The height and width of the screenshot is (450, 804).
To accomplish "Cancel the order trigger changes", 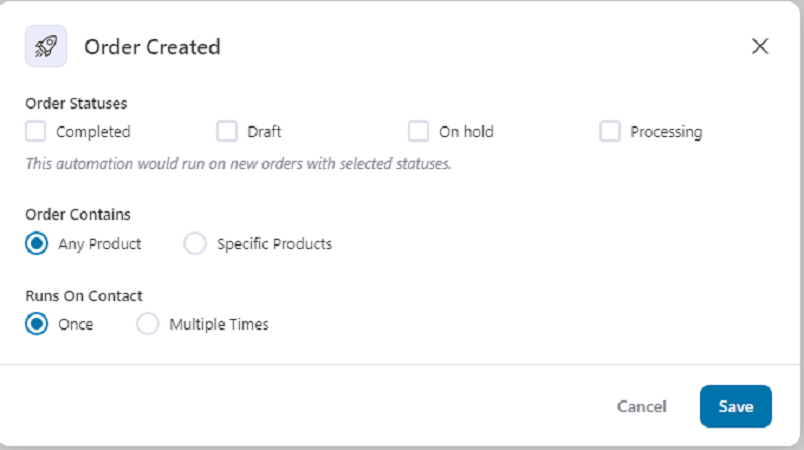I will pyautogui.click(x=641, y=406).
